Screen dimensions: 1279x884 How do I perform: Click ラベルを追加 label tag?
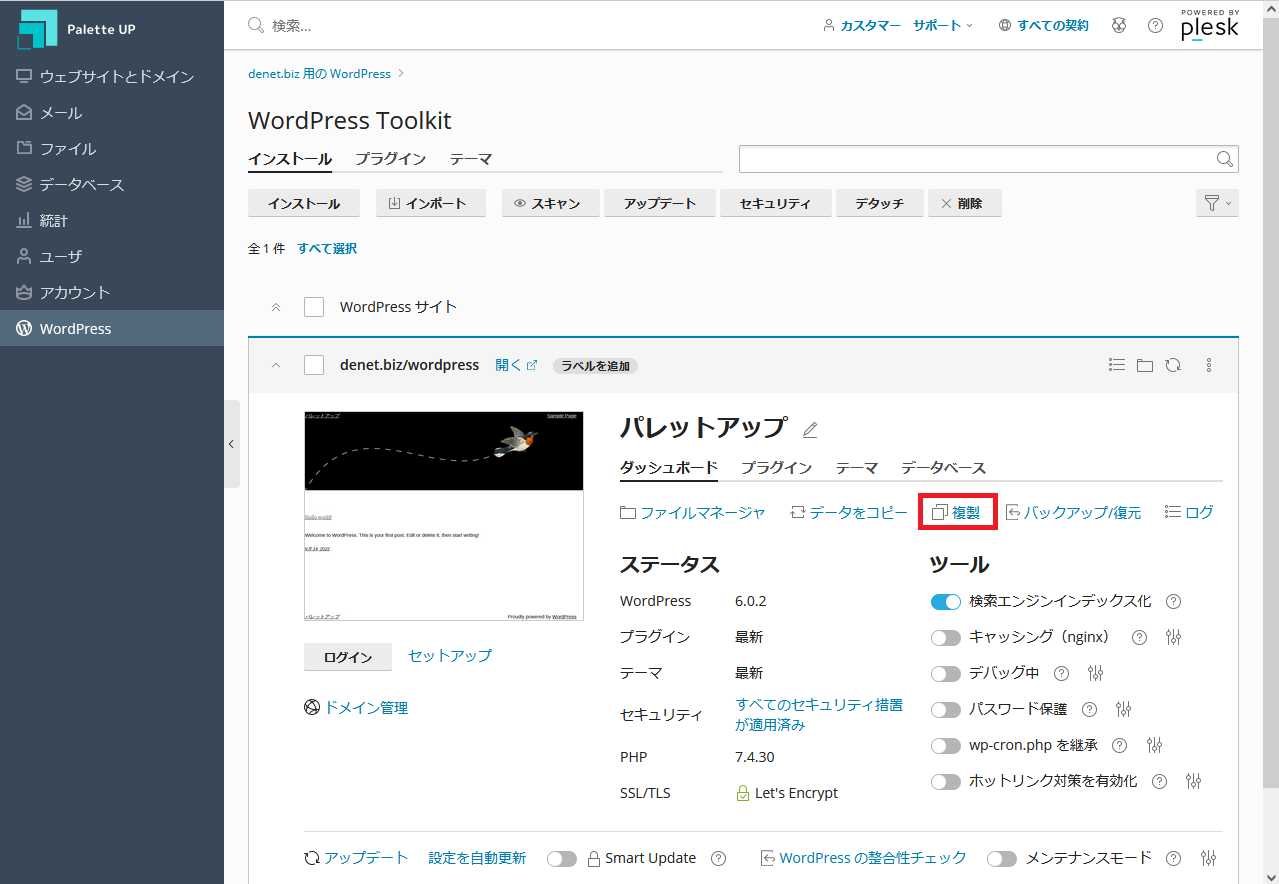pos(595,366)
